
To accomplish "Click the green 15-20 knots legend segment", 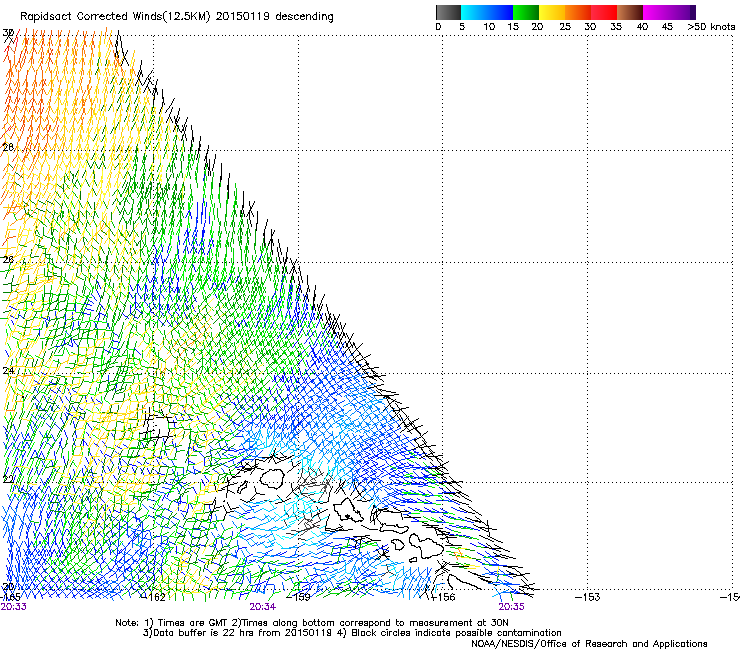I will click(526, 12).
